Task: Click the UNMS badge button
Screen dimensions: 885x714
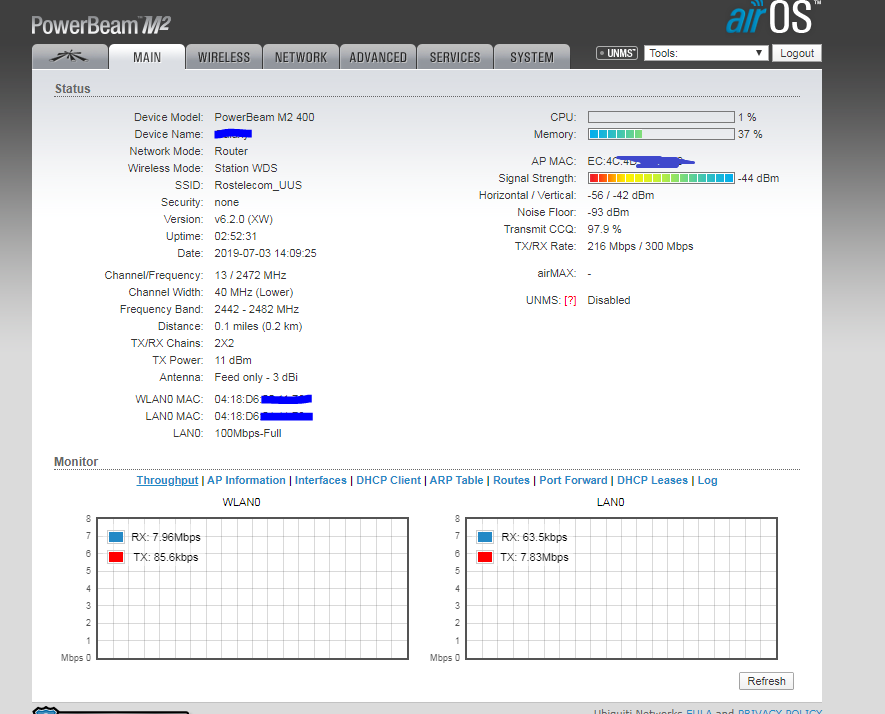Action: pos(617,53)
